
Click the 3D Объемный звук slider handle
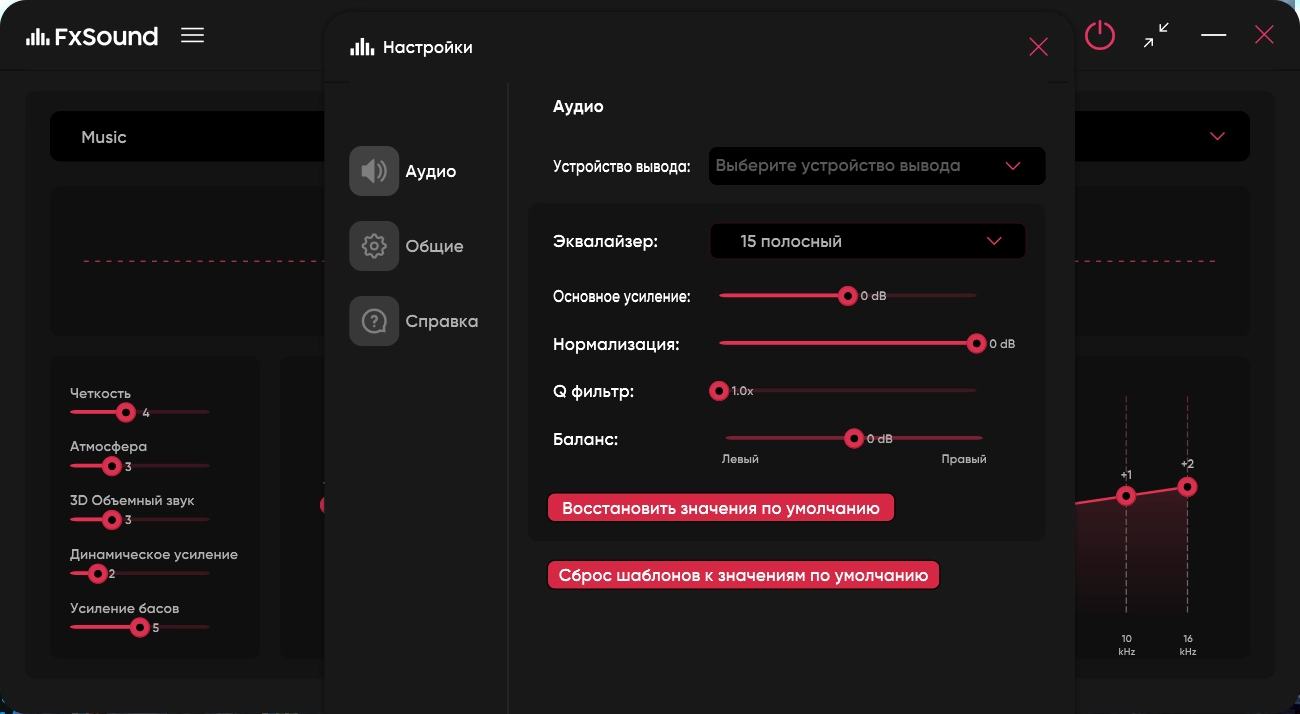pos(112,520)
